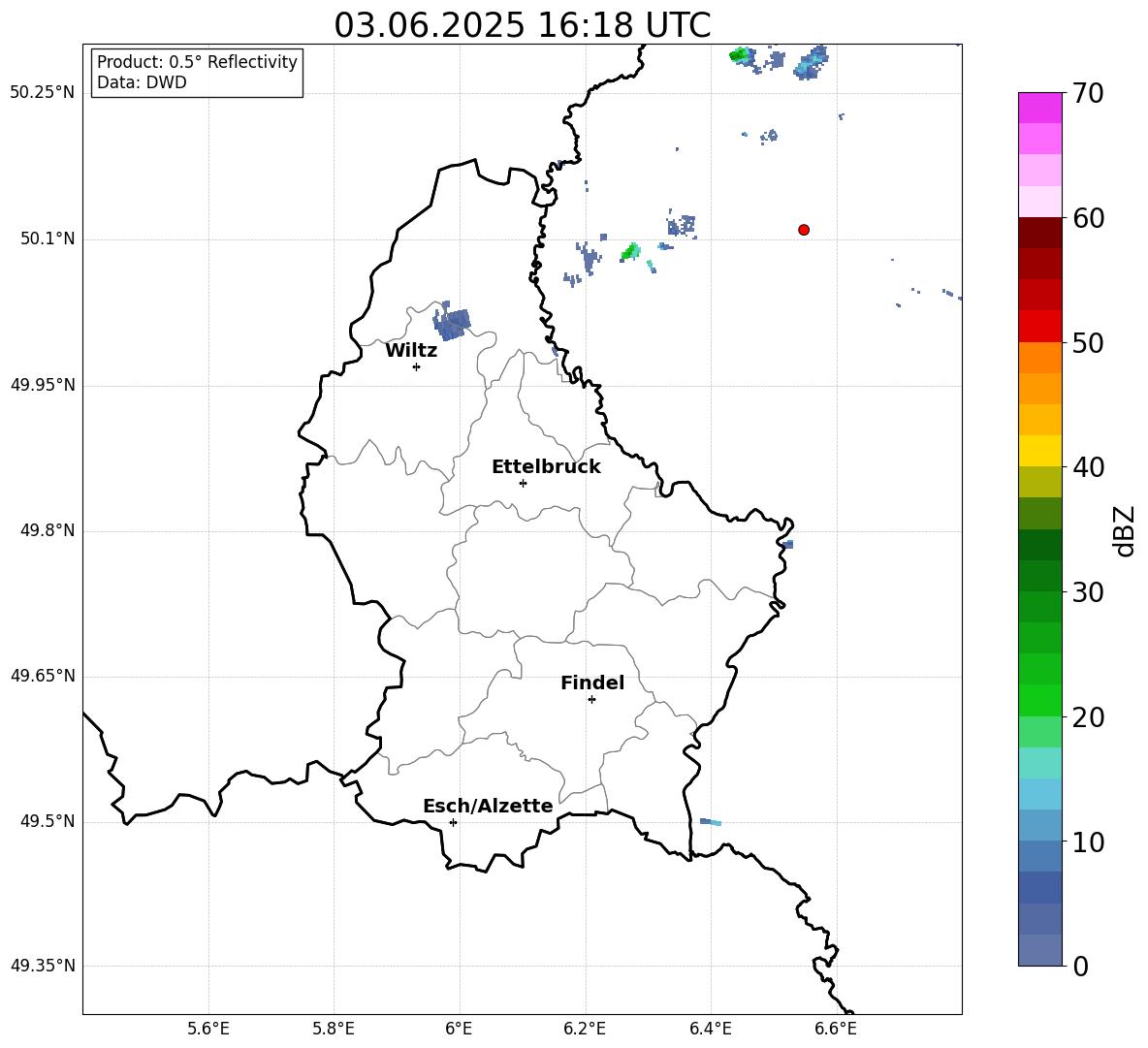Click the Product: 0.5° Reflectivity text
Image resolution: width=1148 pixels, height=1048 pixels.
coord(197,62)
